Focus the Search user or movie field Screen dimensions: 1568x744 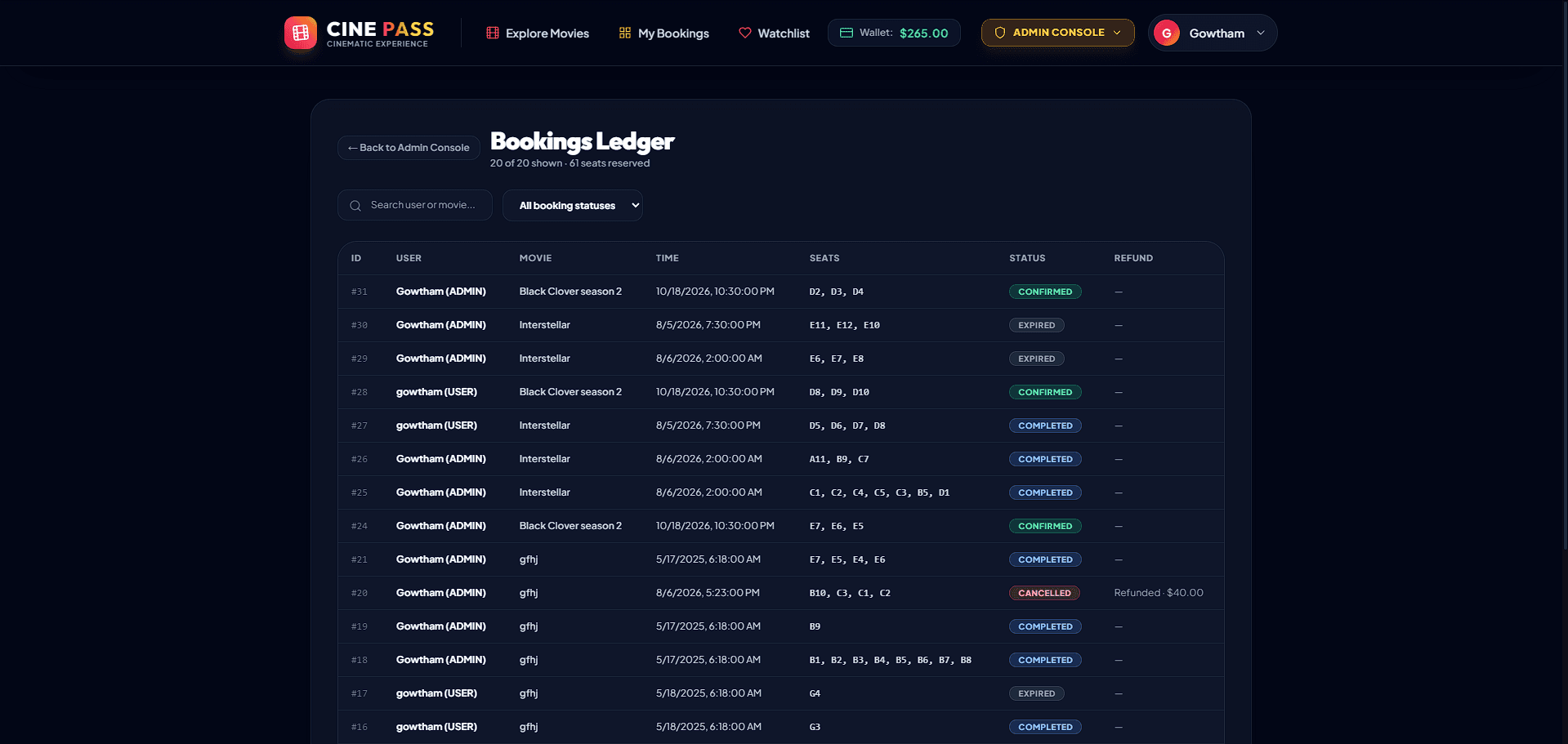coord(415,206)
